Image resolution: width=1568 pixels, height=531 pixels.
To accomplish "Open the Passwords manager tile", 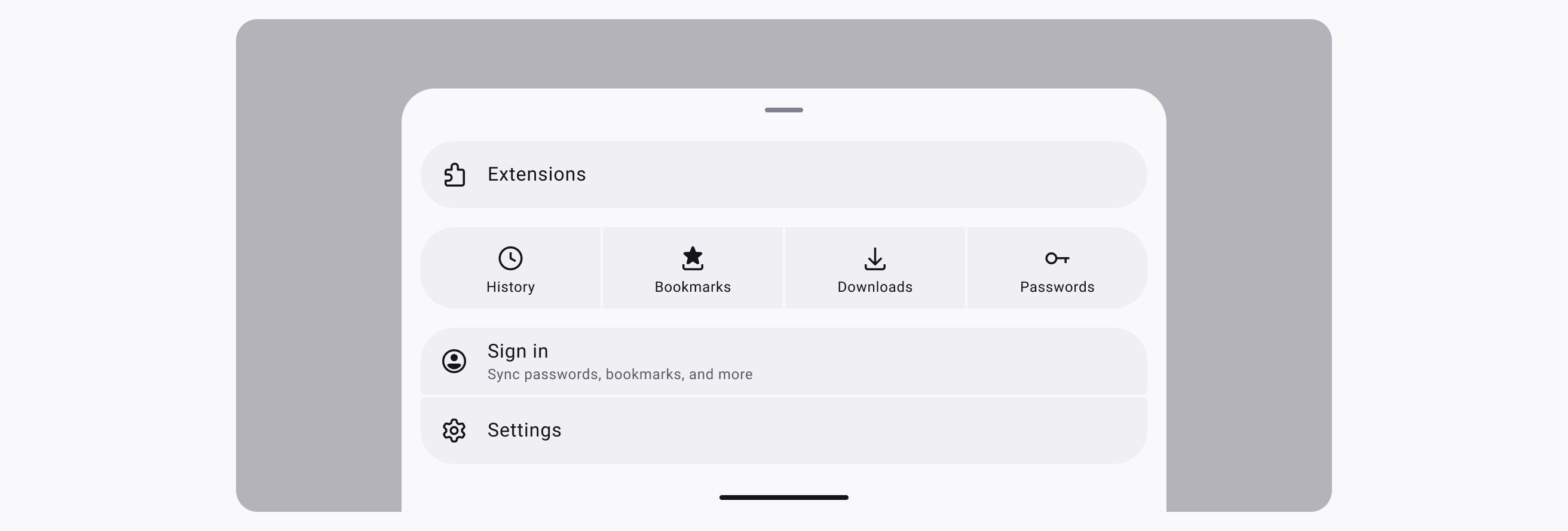I will 1056,268.
